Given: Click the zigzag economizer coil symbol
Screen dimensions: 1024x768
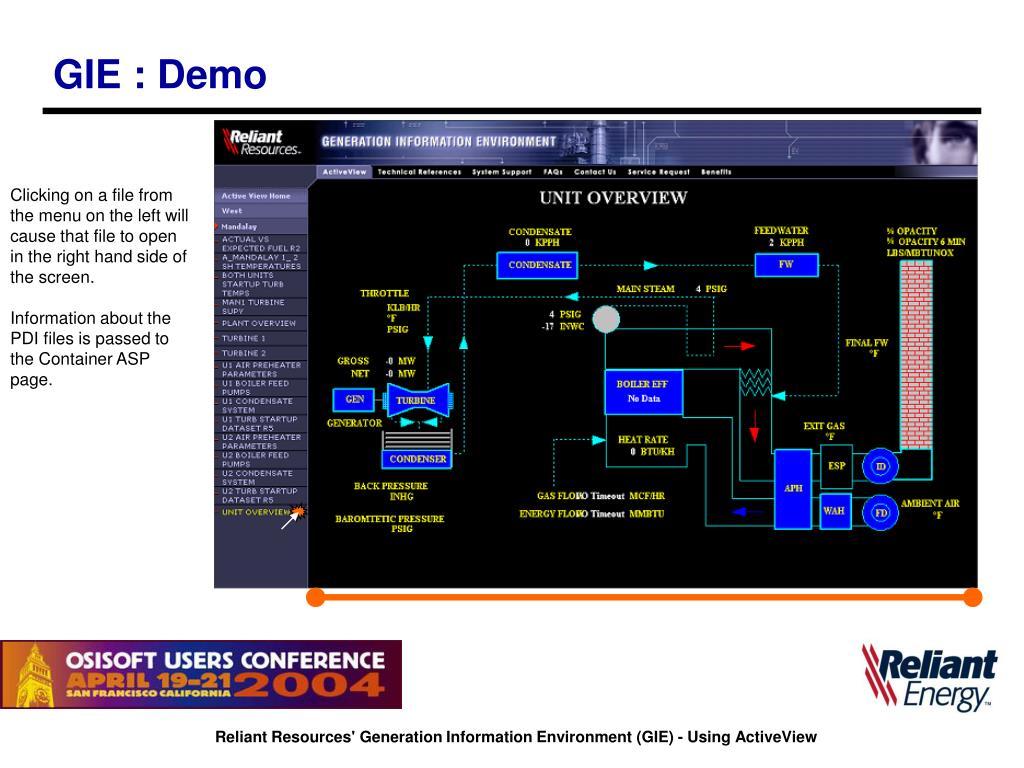Looking at the screenshot, I should (755, 383).
